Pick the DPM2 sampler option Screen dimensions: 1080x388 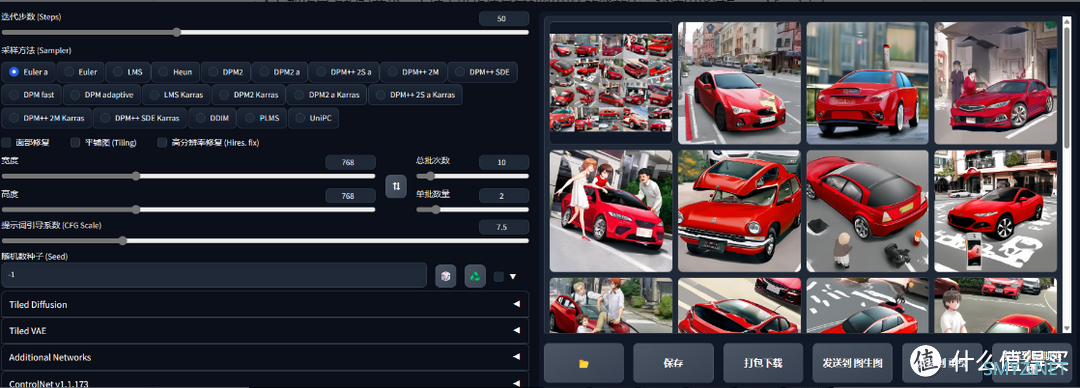[226, 72]
